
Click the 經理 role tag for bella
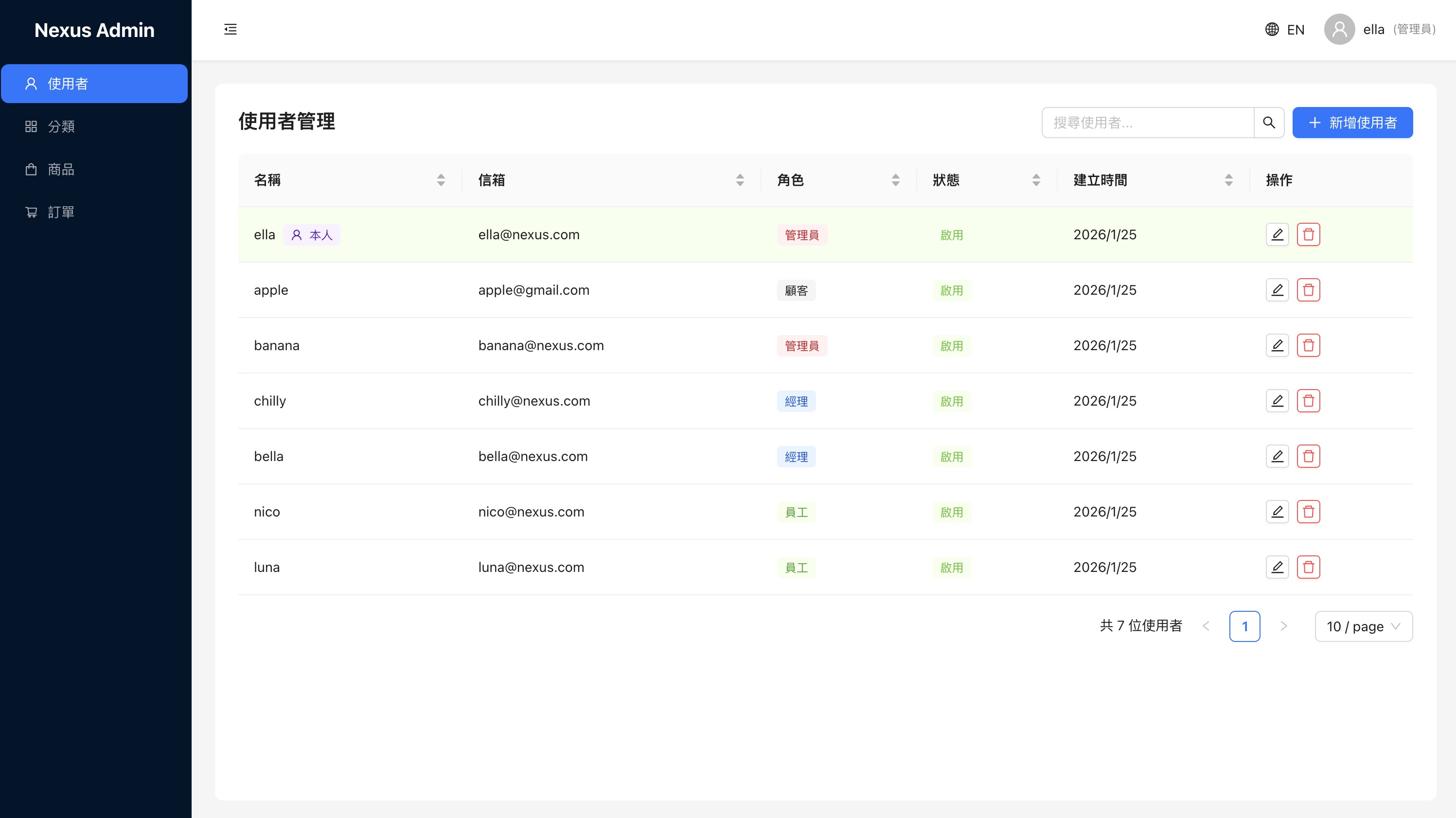796,457
